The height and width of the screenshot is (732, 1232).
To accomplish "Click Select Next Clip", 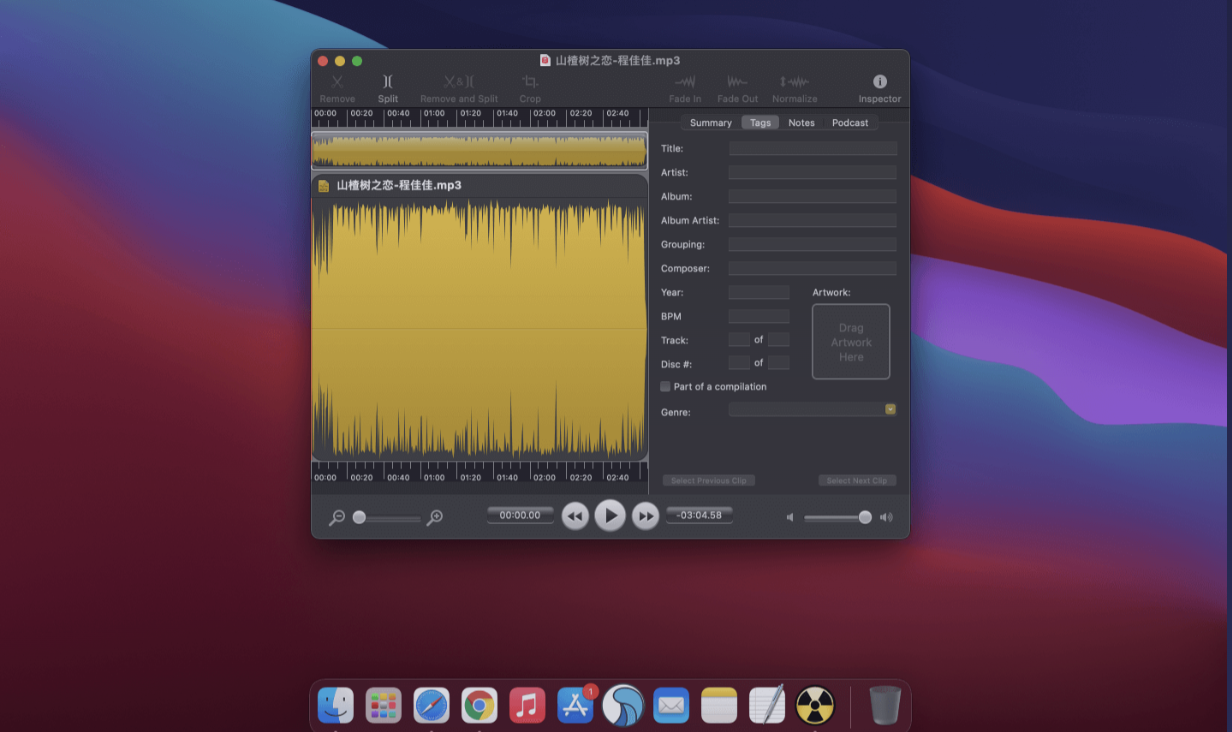I will (x=856, y=480).
